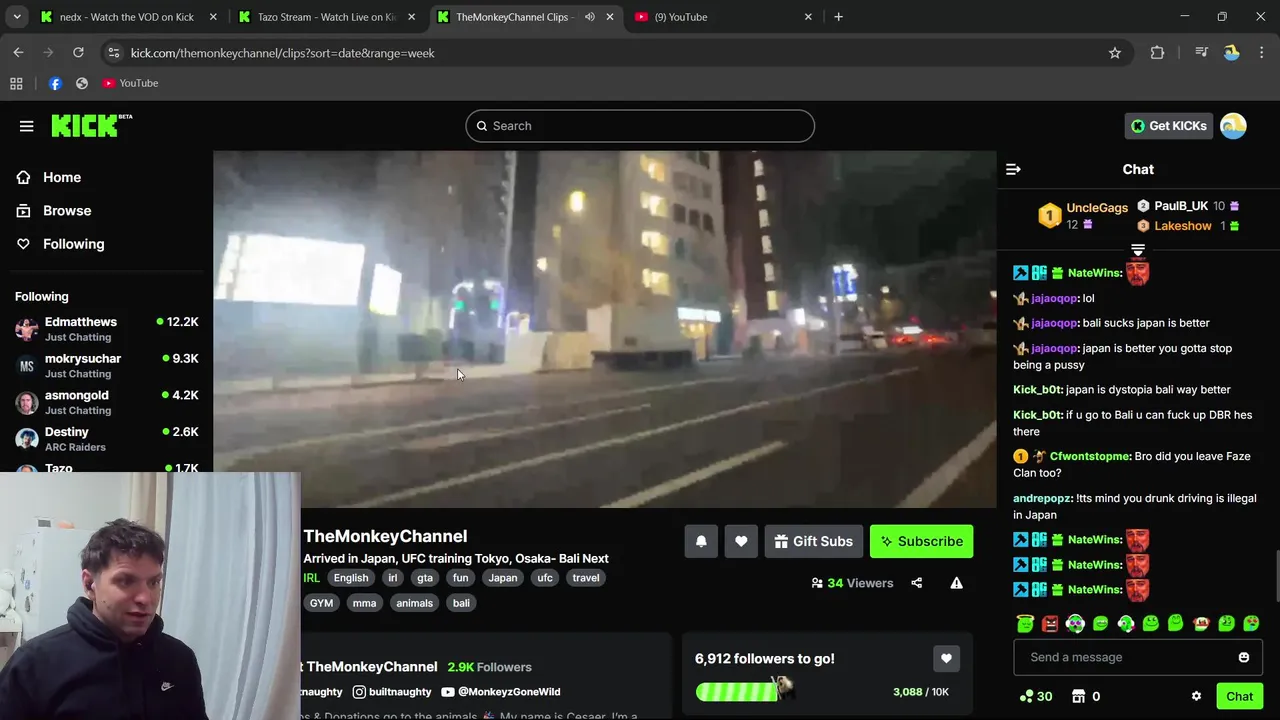This screenshot has width=1280, height=720.
Task: Open Edmatthews followed channel
Action: click(x=107, y=329)
